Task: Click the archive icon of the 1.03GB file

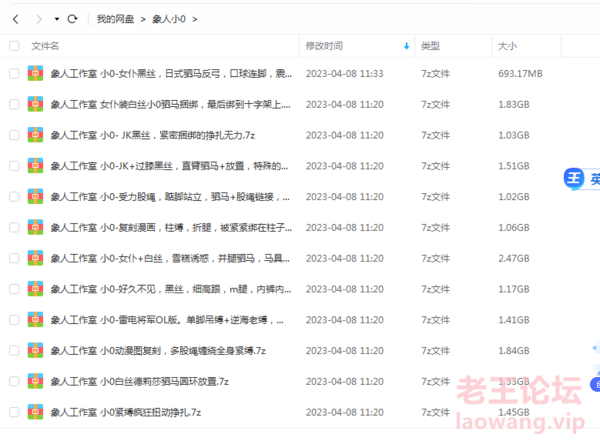Action: pyautogui.click(x=35, y=135)
